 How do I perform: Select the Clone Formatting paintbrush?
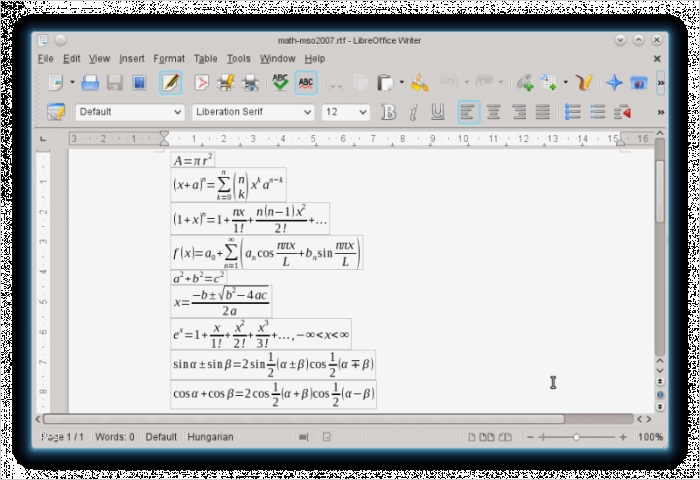[x=420, y=83]
